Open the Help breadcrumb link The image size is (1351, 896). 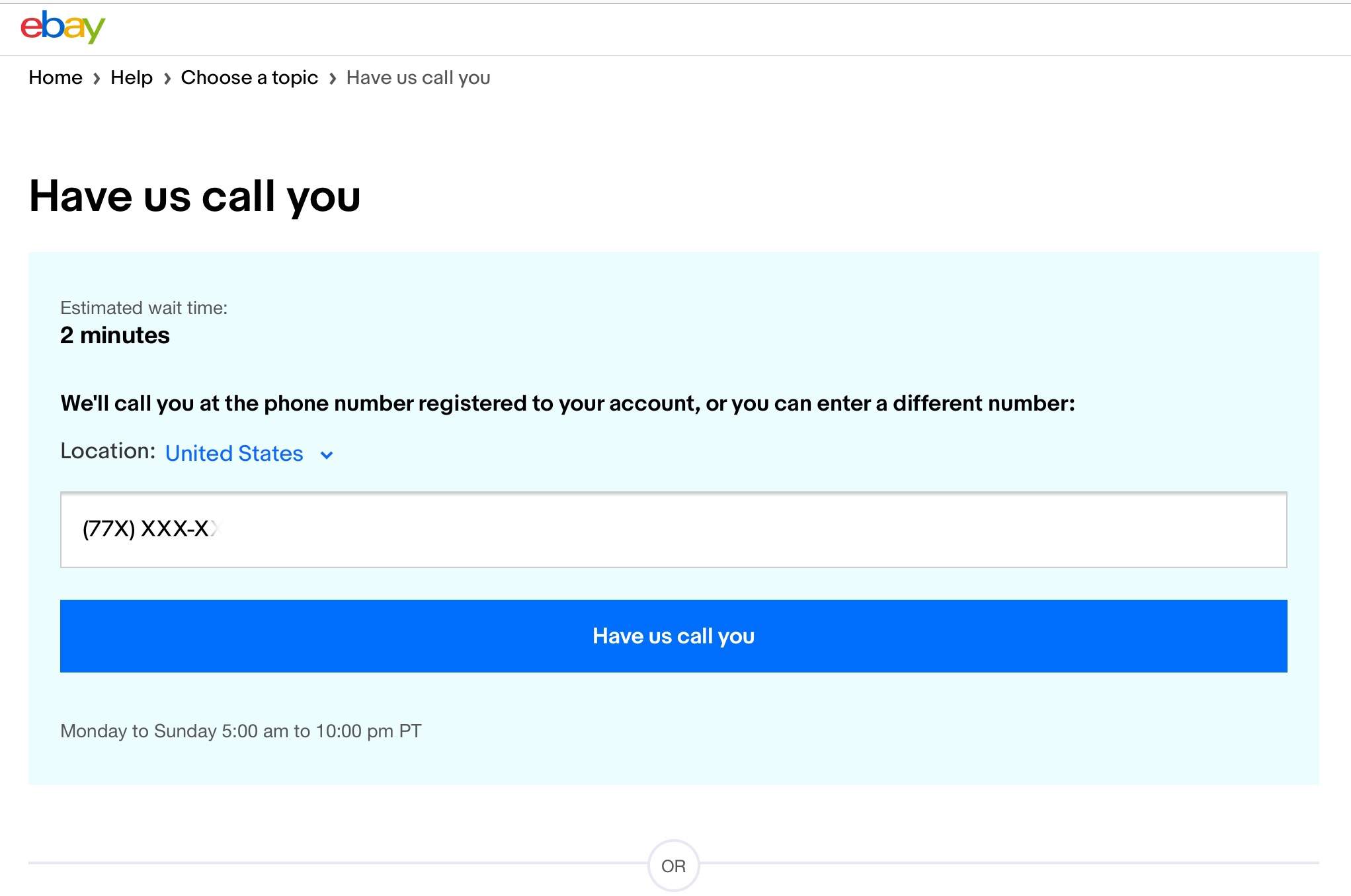pos(132,78)
